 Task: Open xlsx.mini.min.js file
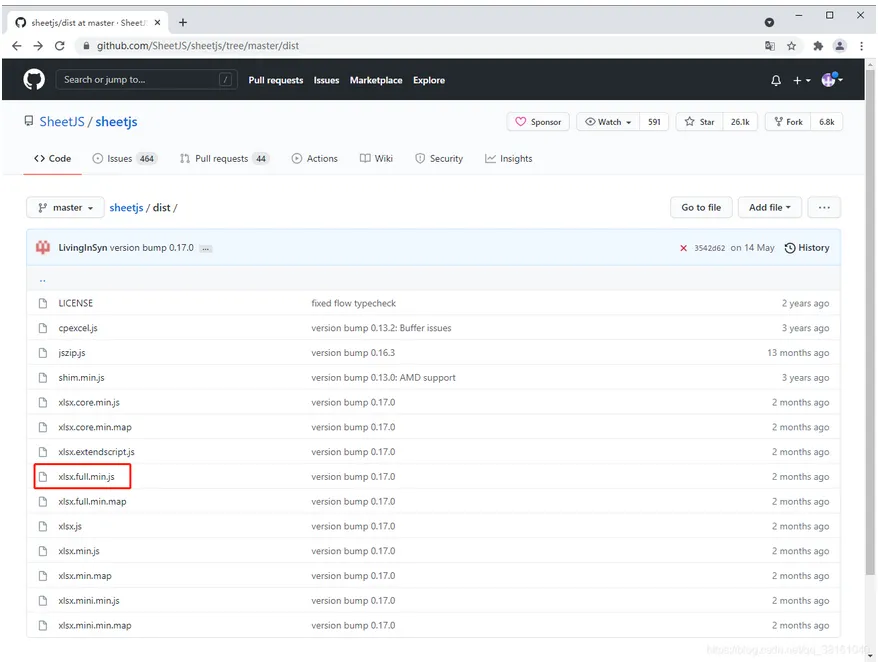(89, 600)
